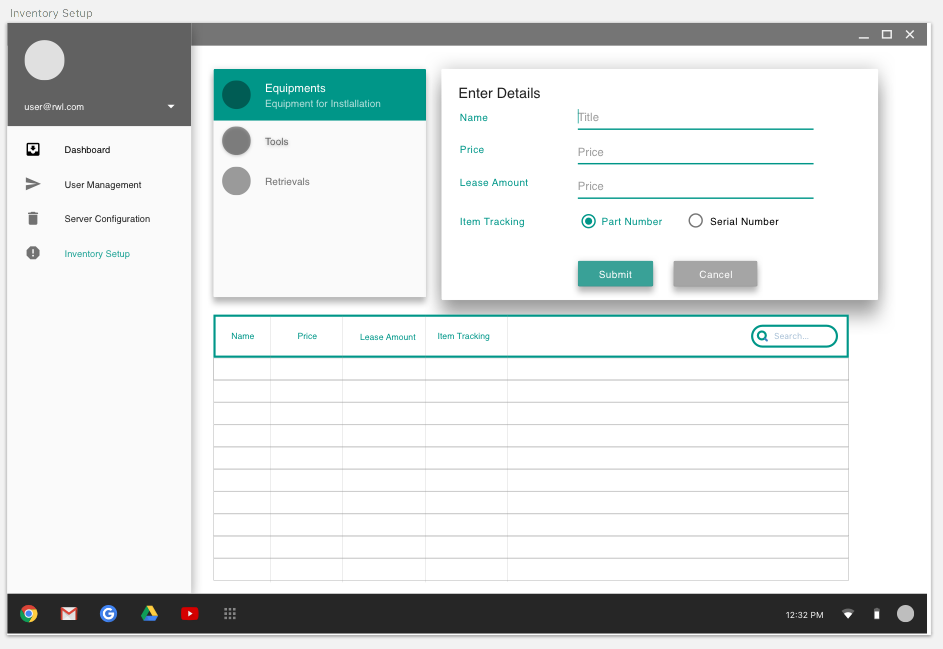Open Gmail from the taskbar
943x649 pixels.
tap(69, 614)
